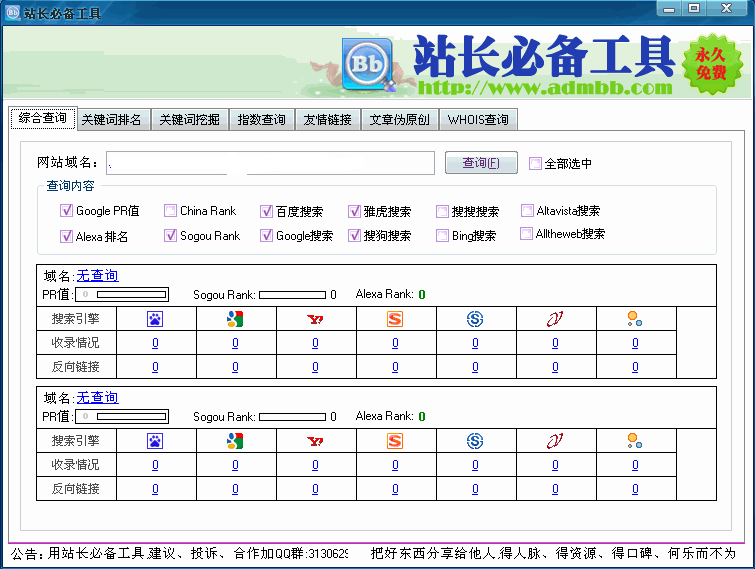Click the Alexa Rank value in second block
The height and width of the screenshot is (569, 755).
tap(422, 417)
